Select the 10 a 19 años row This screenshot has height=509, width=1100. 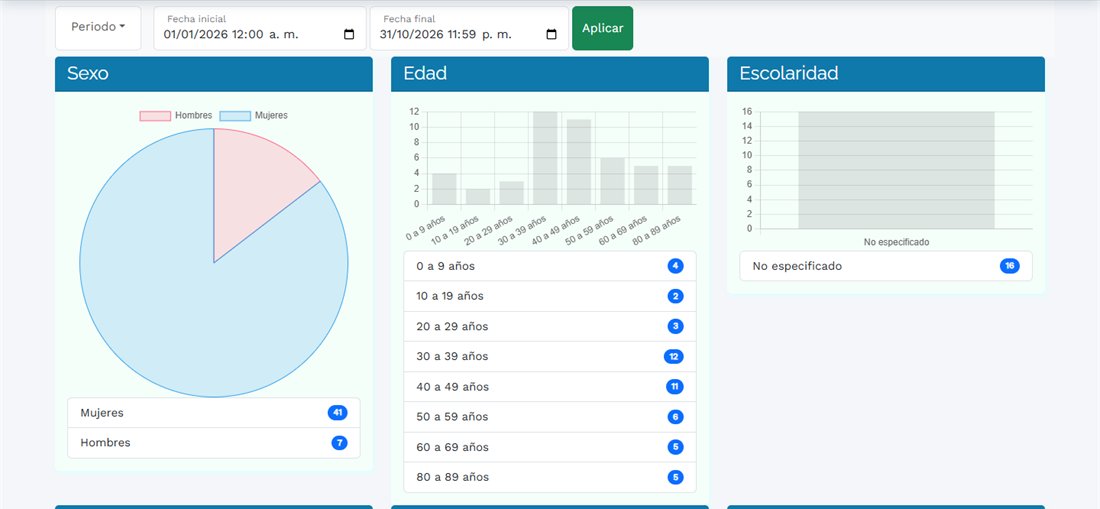(550, 297)
